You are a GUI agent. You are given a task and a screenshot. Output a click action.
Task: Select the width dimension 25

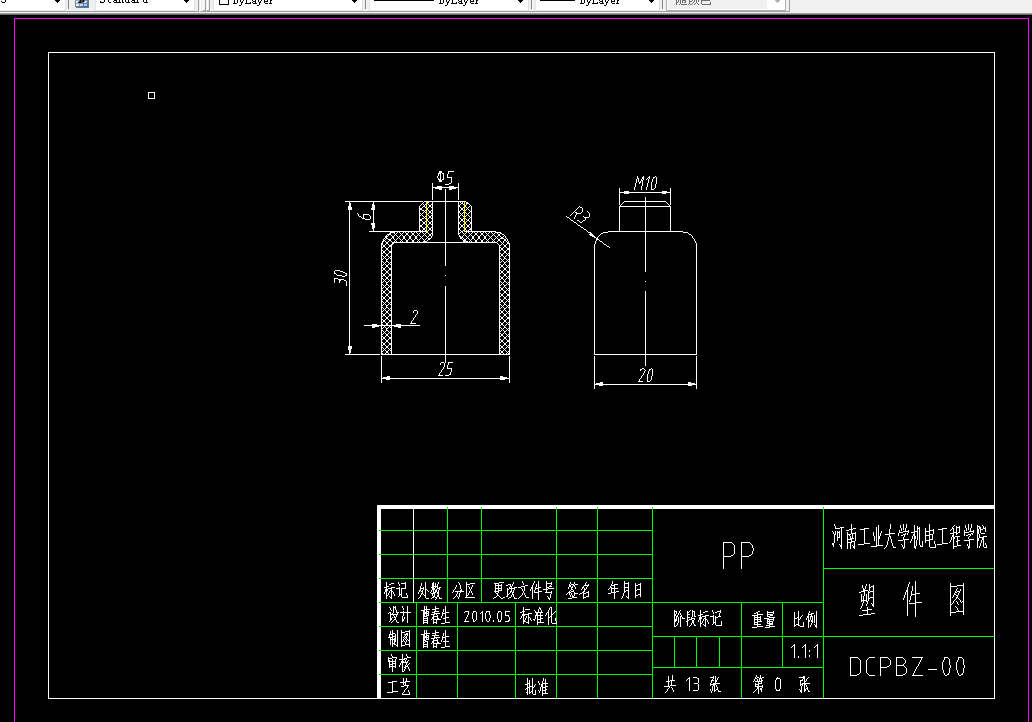click(446, 369)
